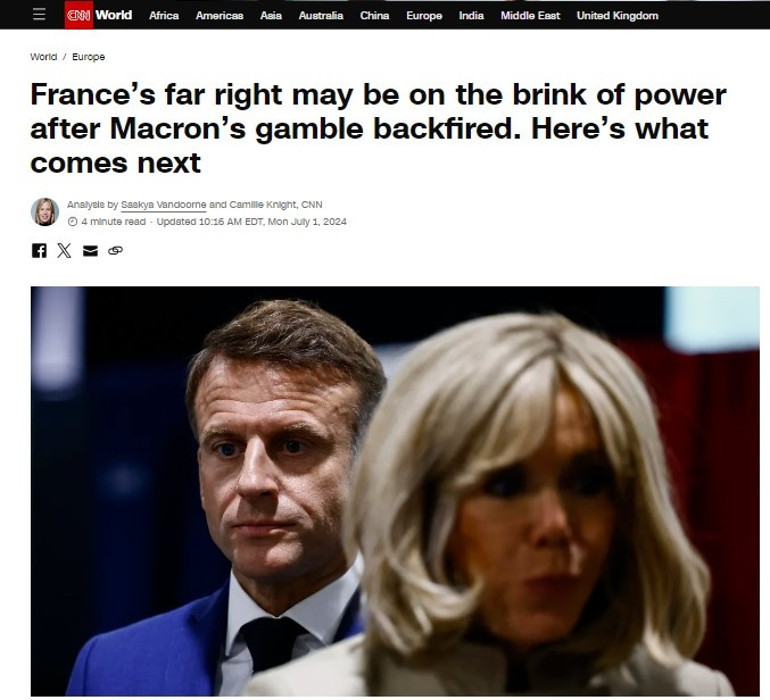770x700 pixels.
Task: Go to Europe nav section
Action: pyautogui.click(x=424, y=16)
